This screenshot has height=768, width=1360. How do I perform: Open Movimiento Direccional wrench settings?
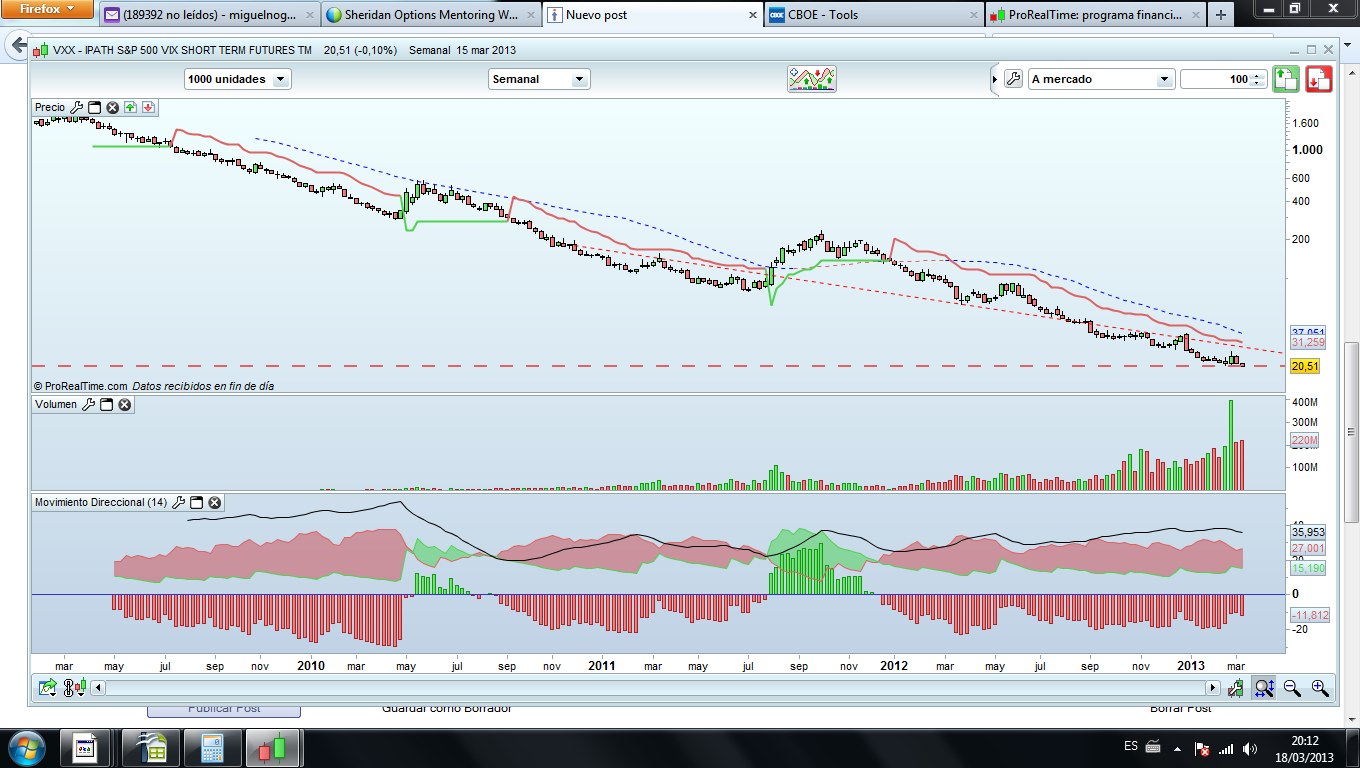179,503
